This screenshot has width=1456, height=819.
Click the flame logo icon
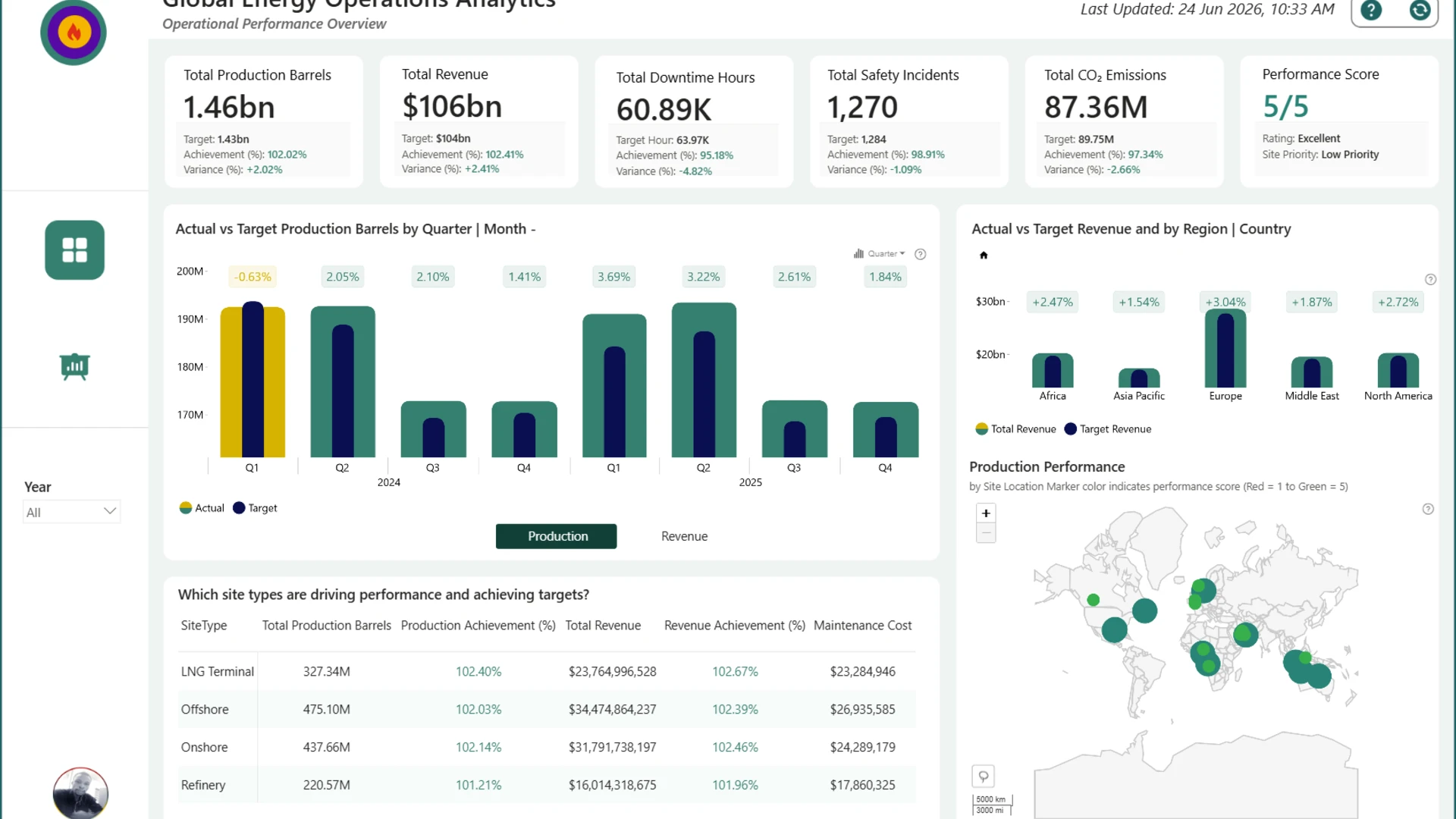tap(74, 32)
